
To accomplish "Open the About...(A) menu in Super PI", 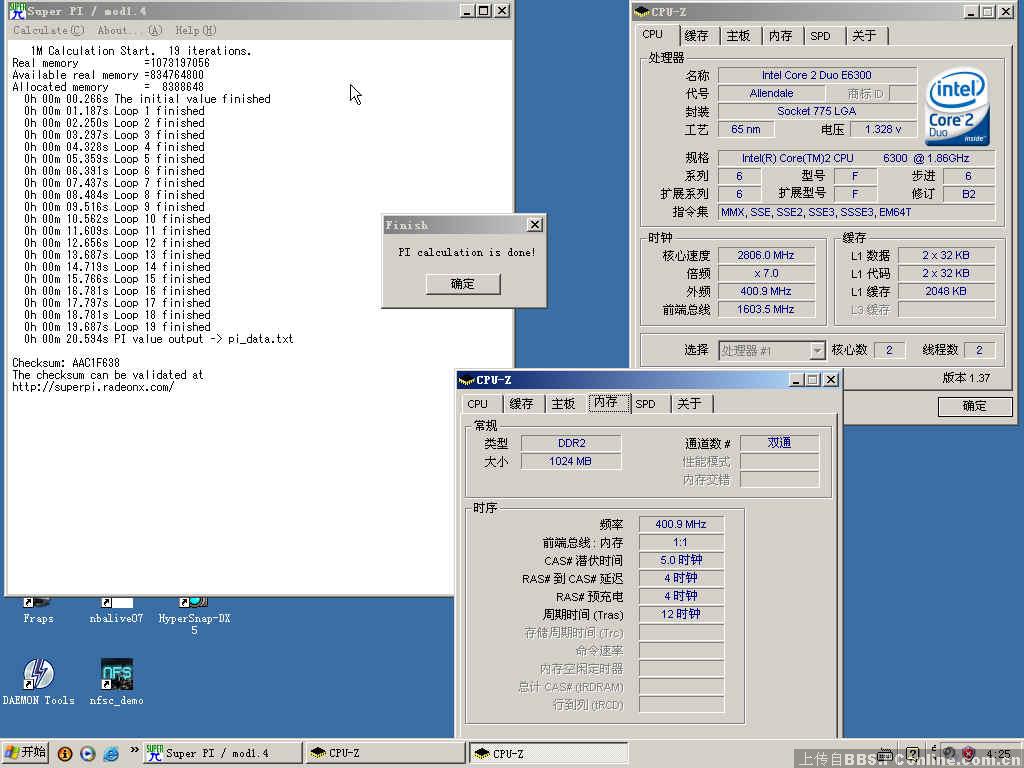I will [129, 30].
